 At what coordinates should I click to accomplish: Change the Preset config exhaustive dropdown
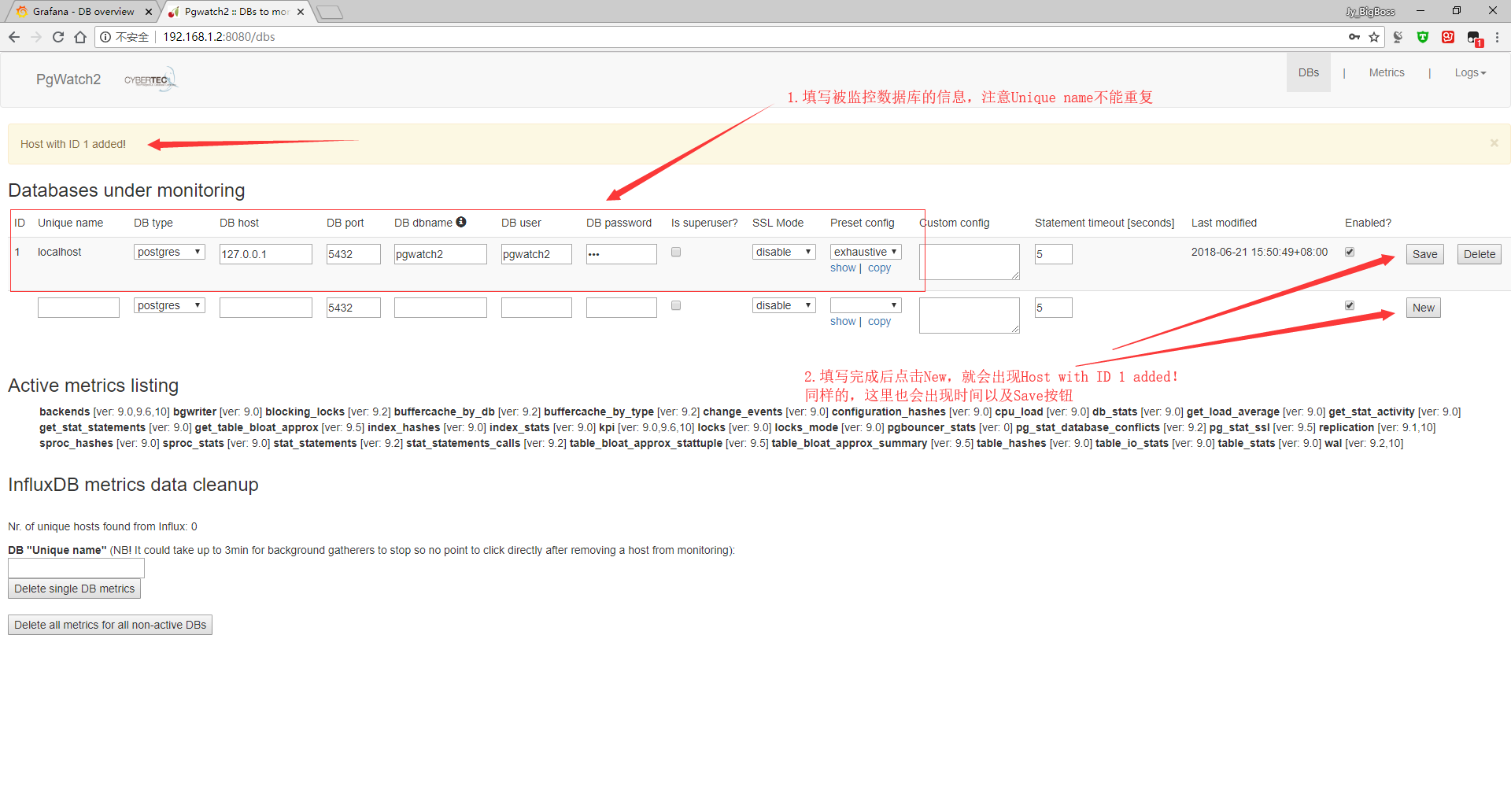[x=865, y=251]
